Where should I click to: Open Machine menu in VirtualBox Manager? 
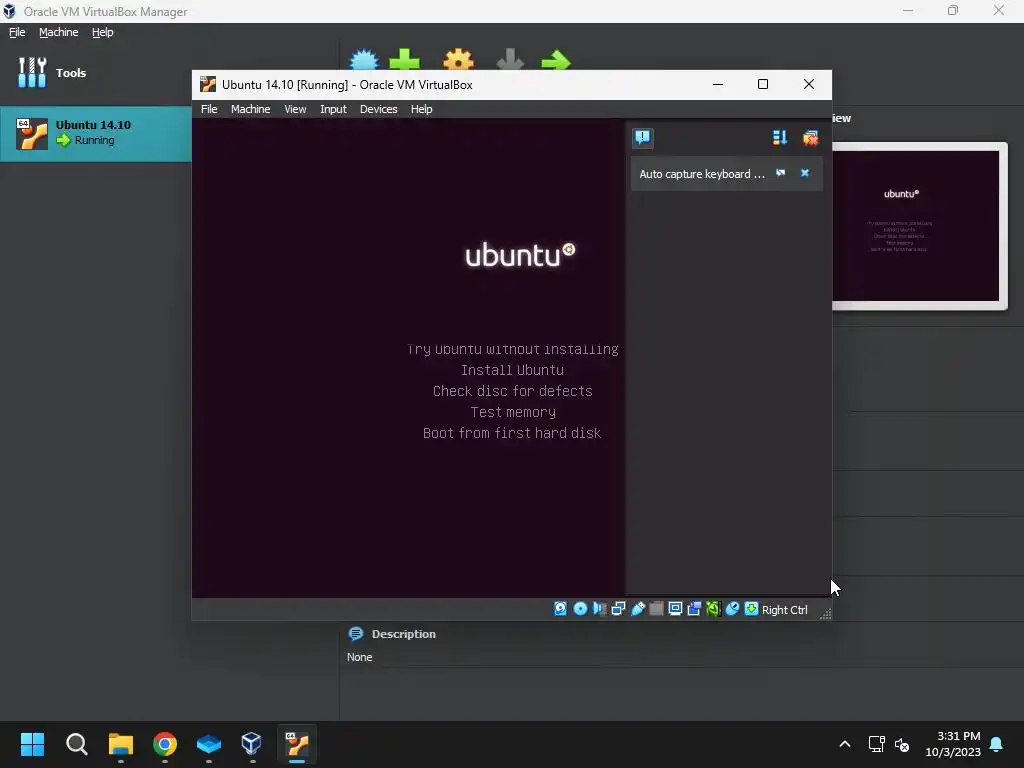[x=58, y=32]
